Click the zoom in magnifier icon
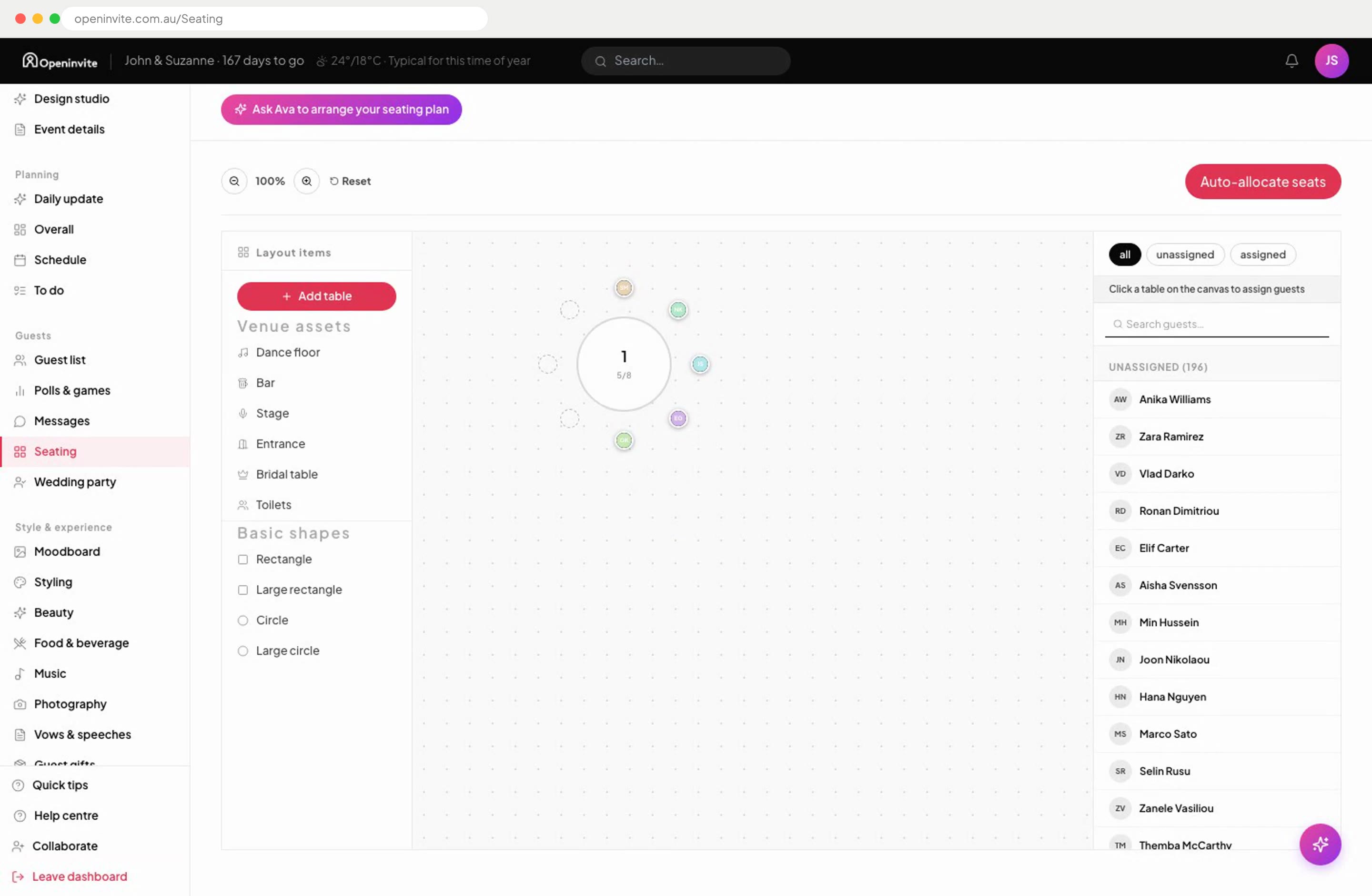Viewport: 1372px width, 896px height. [x=307, y=181]
